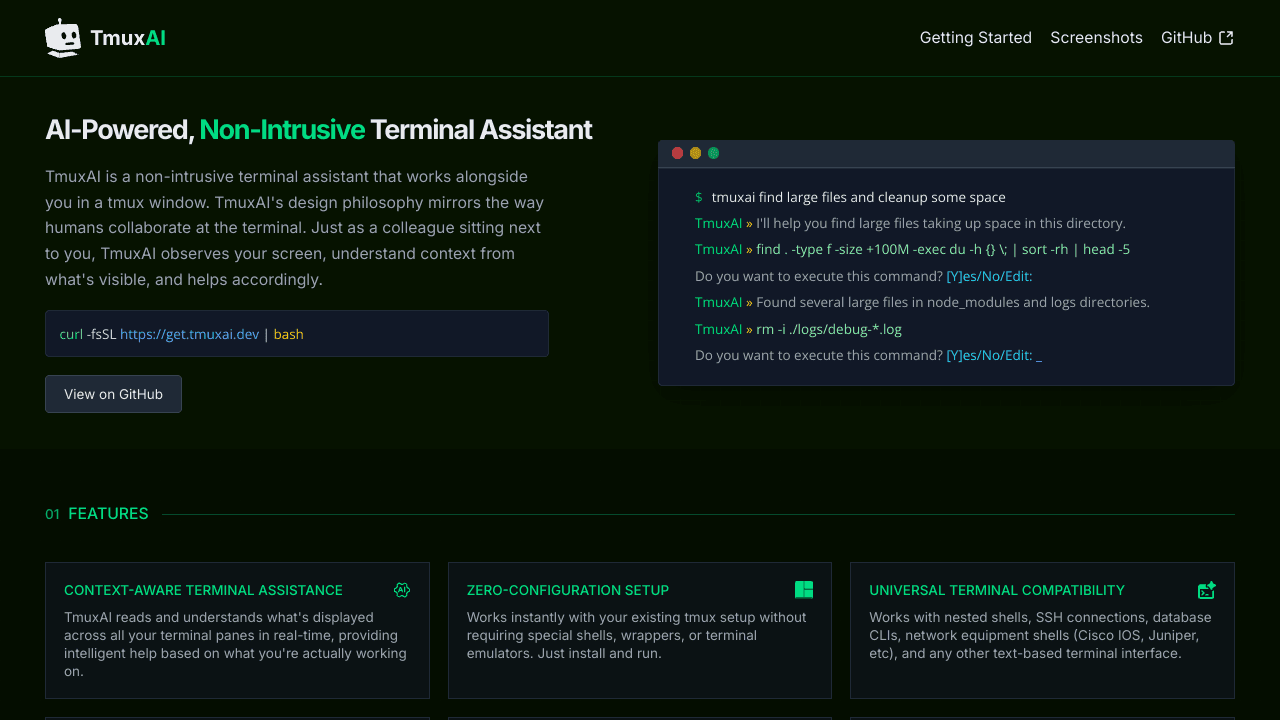Click the green dot in terminal window
The height and width of the screenshot is (720, 1280).
click(713, 153)
